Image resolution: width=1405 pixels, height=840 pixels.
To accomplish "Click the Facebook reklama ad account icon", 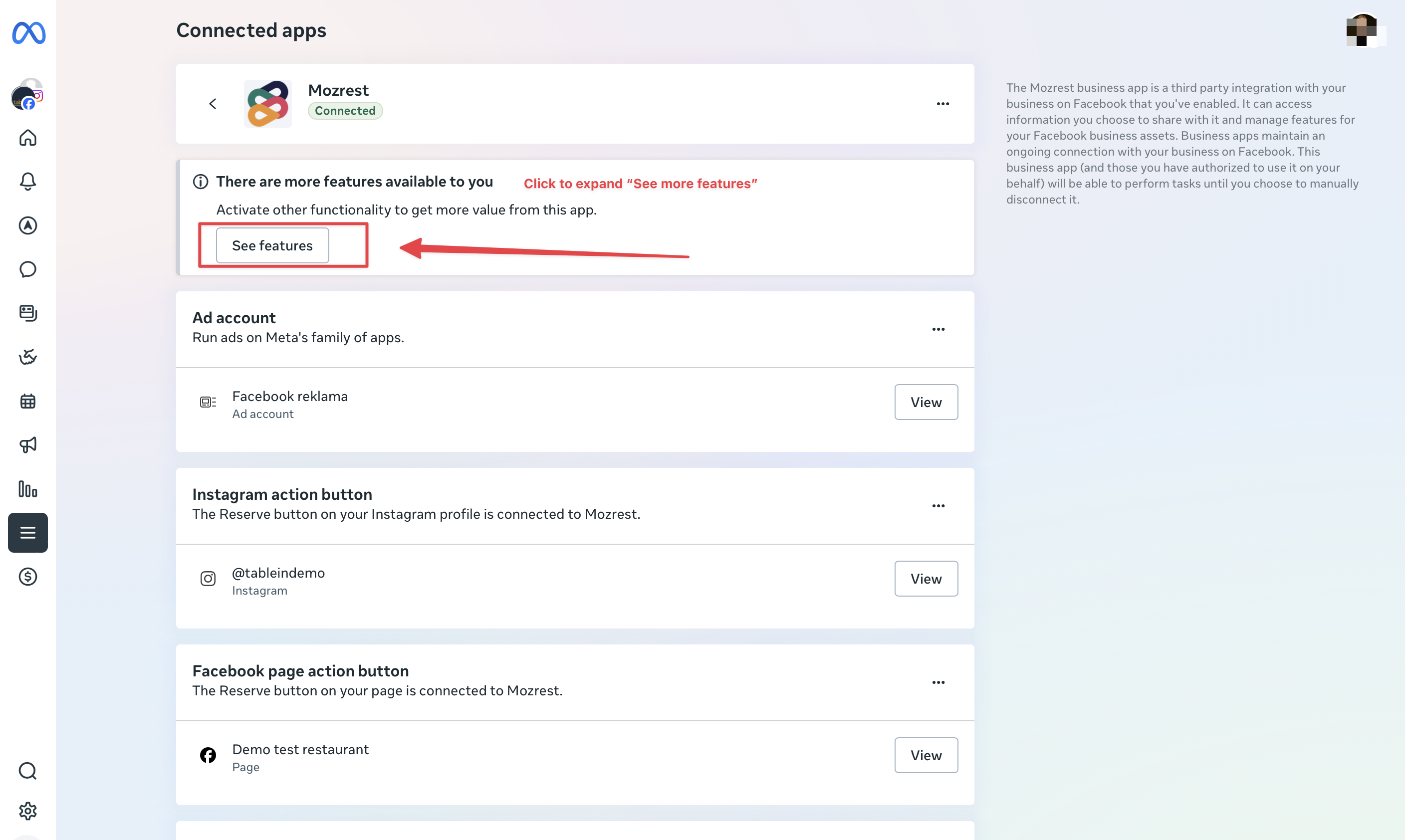I will tap(208, 403).
